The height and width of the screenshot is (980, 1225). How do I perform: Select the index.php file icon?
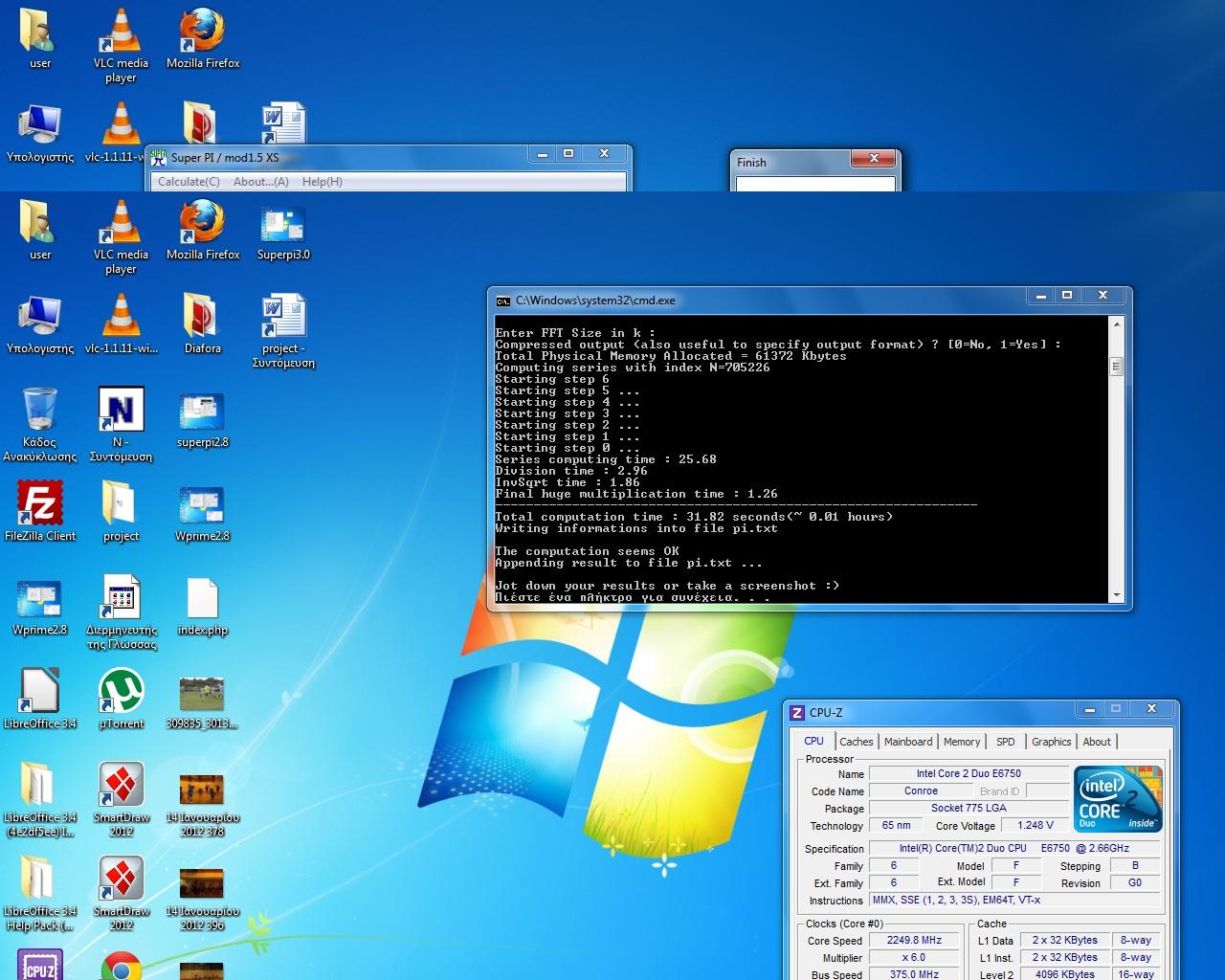[202, 606]
